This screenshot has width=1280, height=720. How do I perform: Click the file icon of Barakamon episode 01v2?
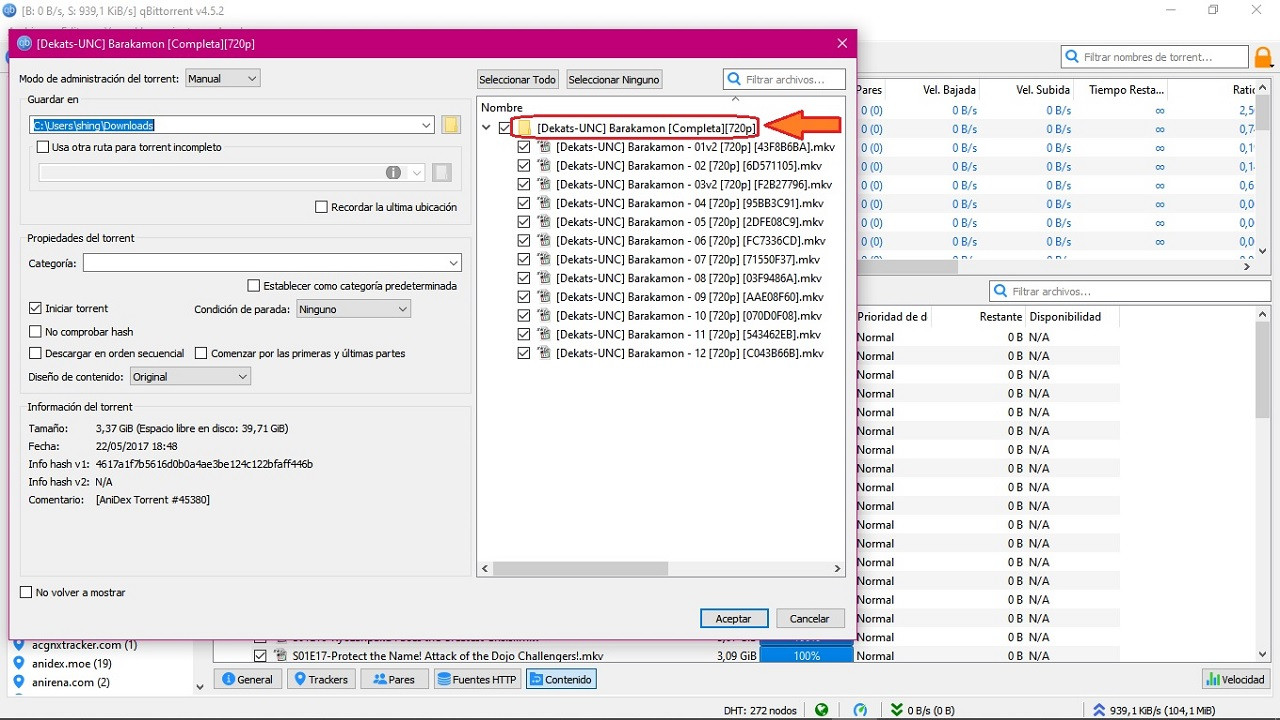click(x=545, y=147)
